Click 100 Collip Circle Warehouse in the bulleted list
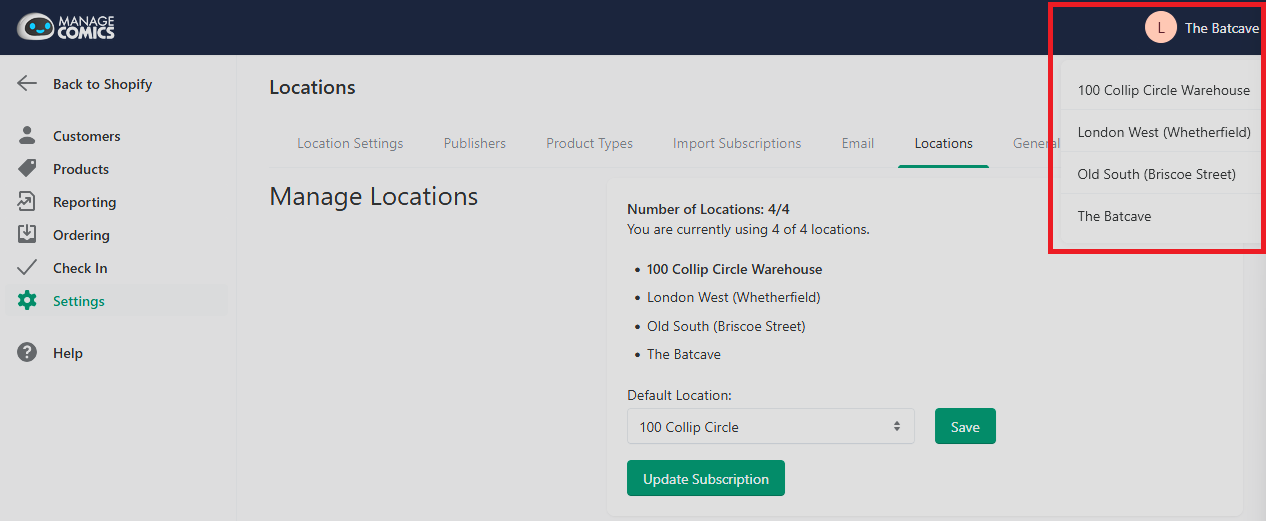 734,269
